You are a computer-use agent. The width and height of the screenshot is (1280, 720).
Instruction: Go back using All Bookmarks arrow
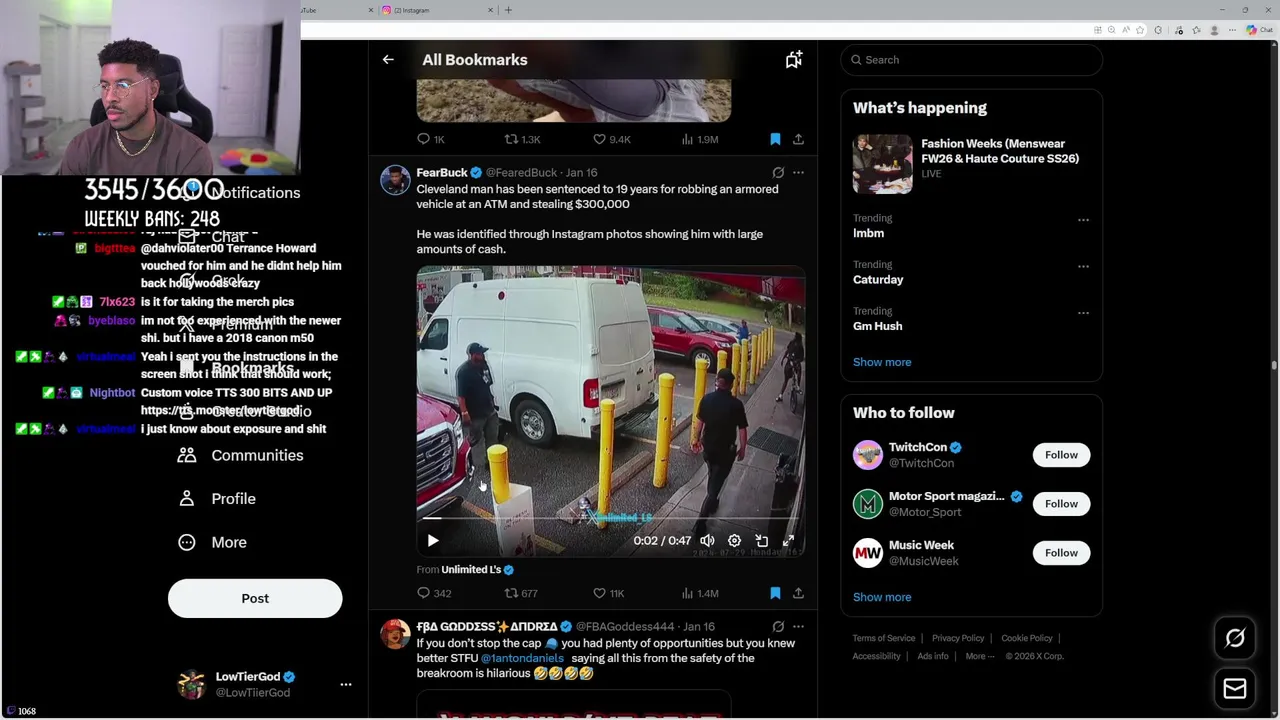[388, 60]
